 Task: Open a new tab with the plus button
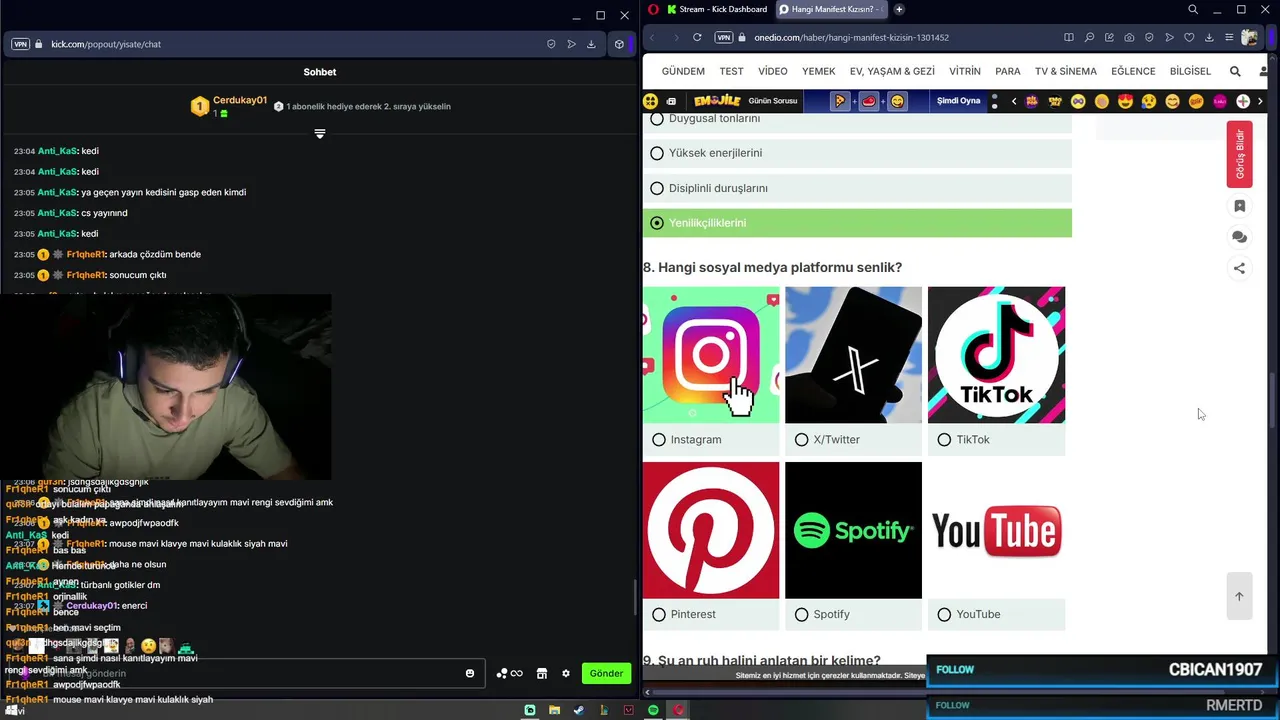[899, 9]
